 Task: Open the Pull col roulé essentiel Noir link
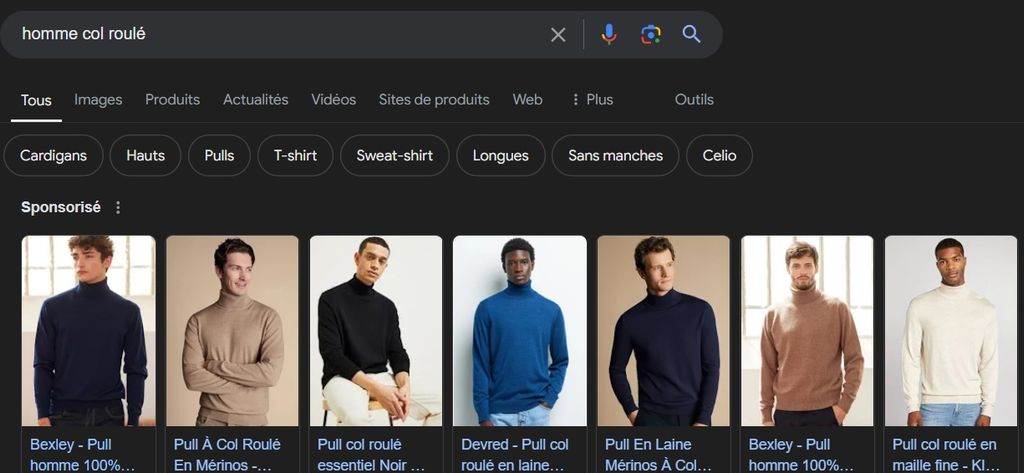click(x=371, y=455)
